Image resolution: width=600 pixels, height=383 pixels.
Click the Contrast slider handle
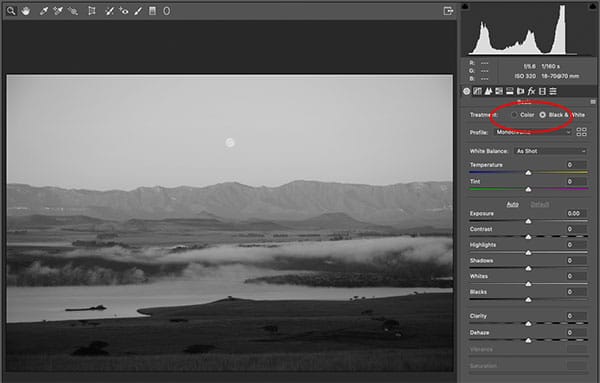click(528, 237)
